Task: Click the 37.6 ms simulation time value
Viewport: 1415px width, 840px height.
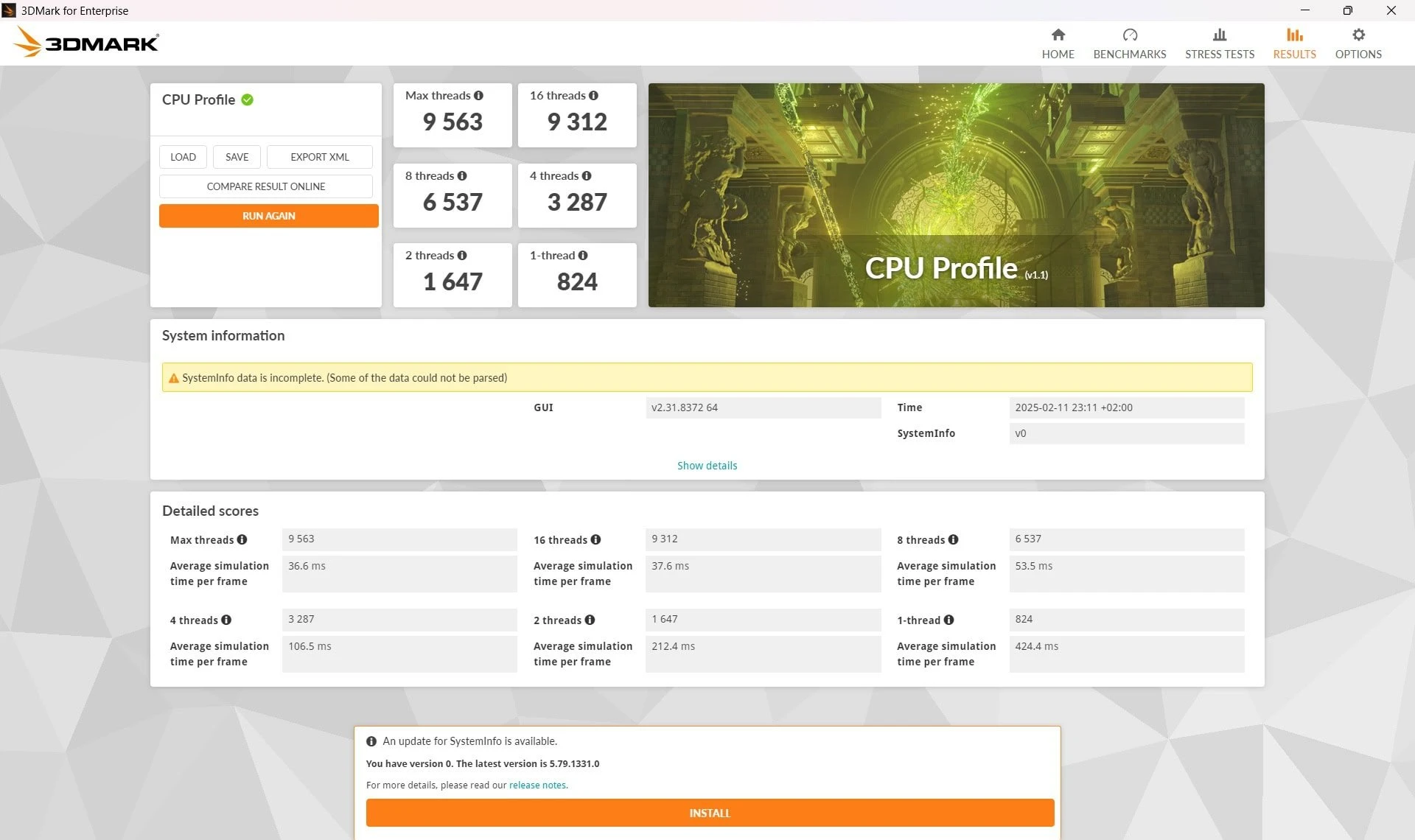Action: (x=764, y=574)
